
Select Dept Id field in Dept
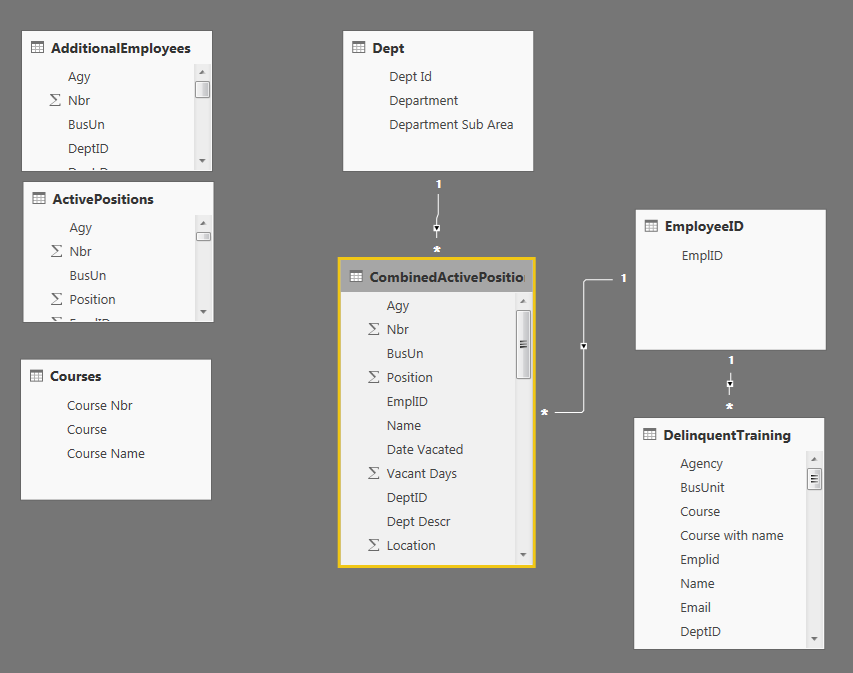(410, 77)
